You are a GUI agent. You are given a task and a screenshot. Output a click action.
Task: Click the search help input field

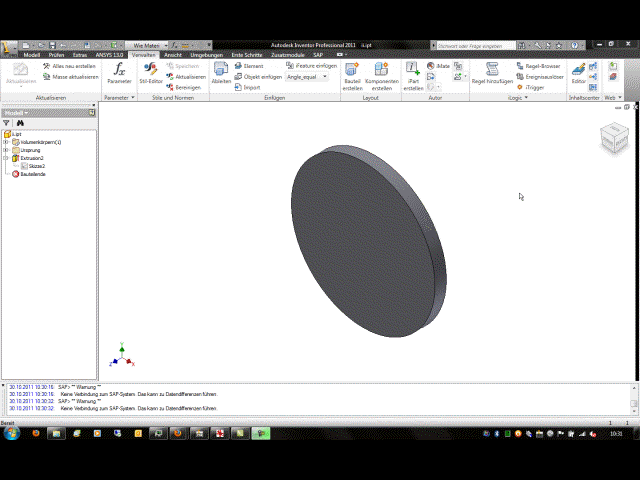point(476,45)
